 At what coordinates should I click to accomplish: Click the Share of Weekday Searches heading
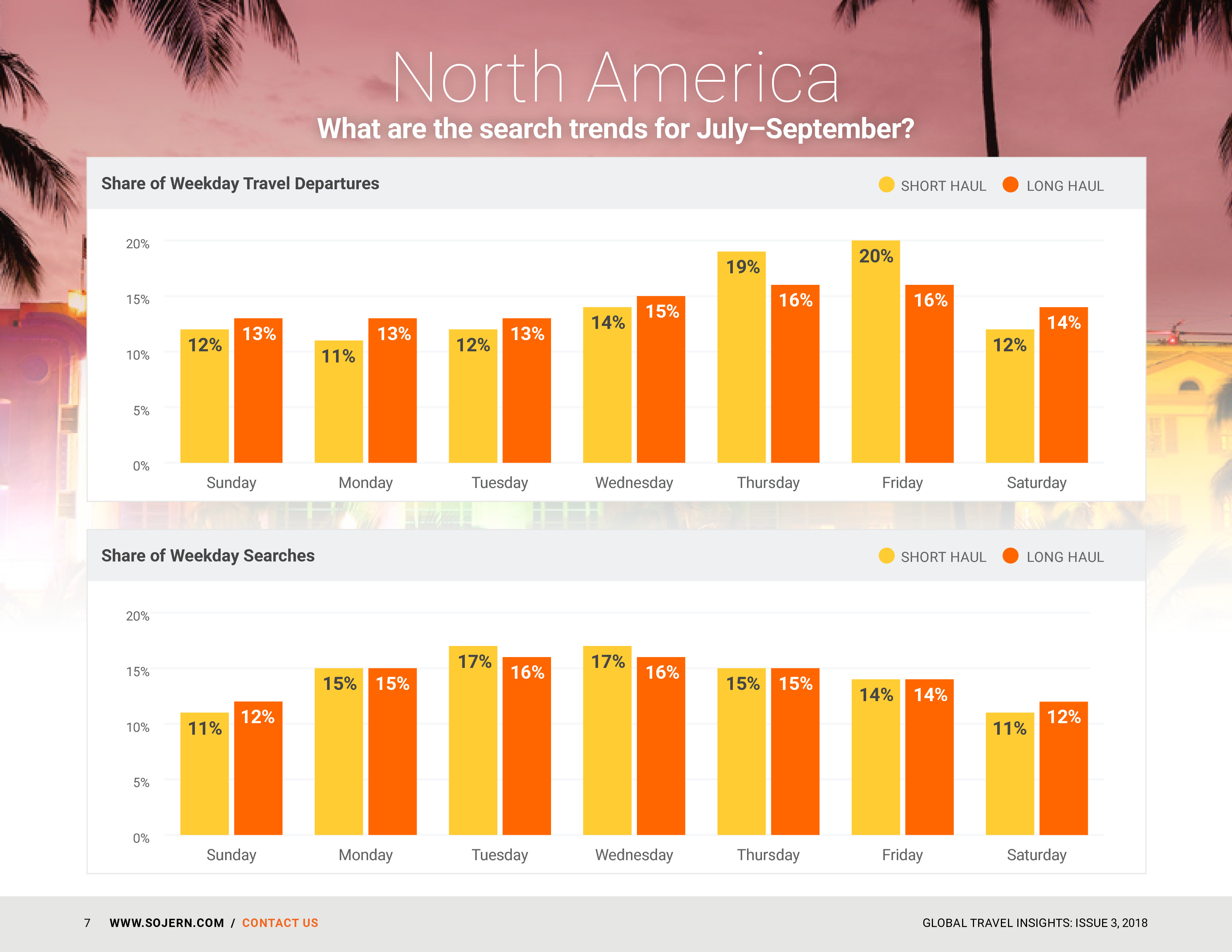(x=208, y=556)
